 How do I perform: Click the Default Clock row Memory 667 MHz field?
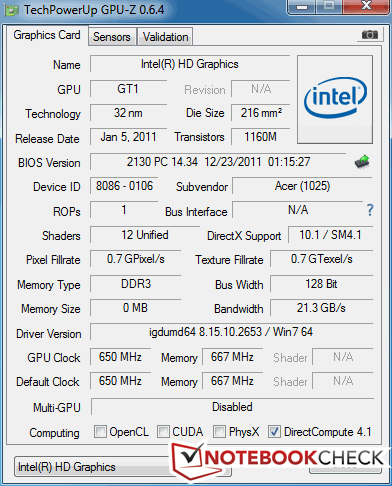(x=232, y=381)
